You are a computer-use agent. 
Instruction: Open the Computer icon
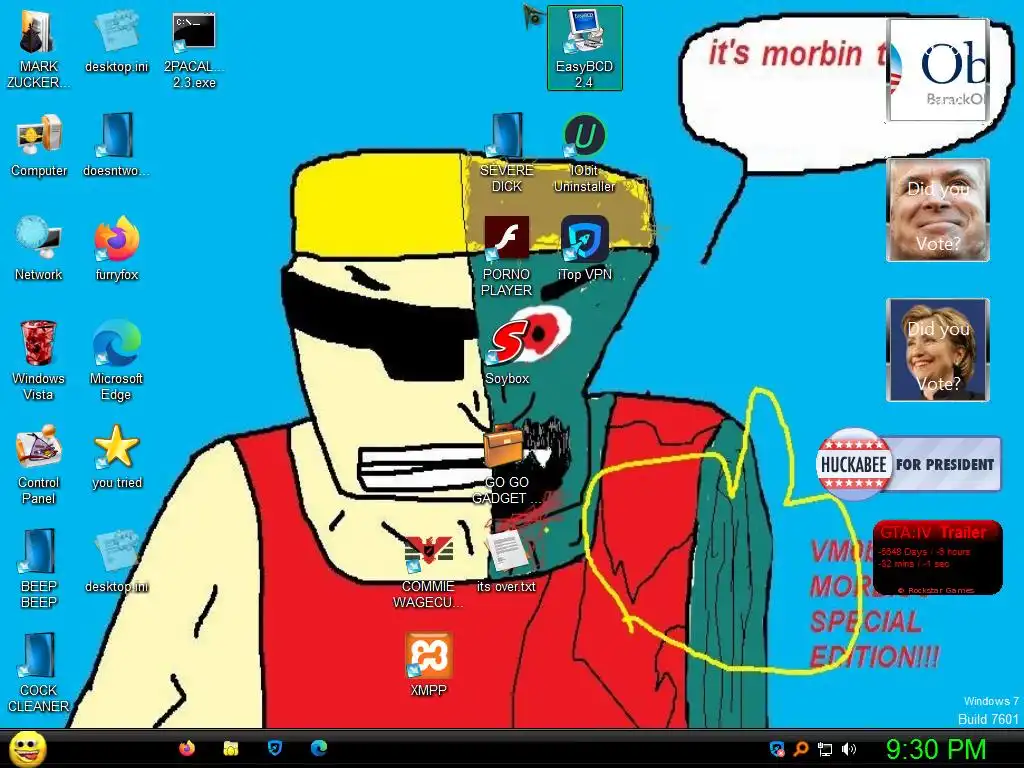click(39, 145)
